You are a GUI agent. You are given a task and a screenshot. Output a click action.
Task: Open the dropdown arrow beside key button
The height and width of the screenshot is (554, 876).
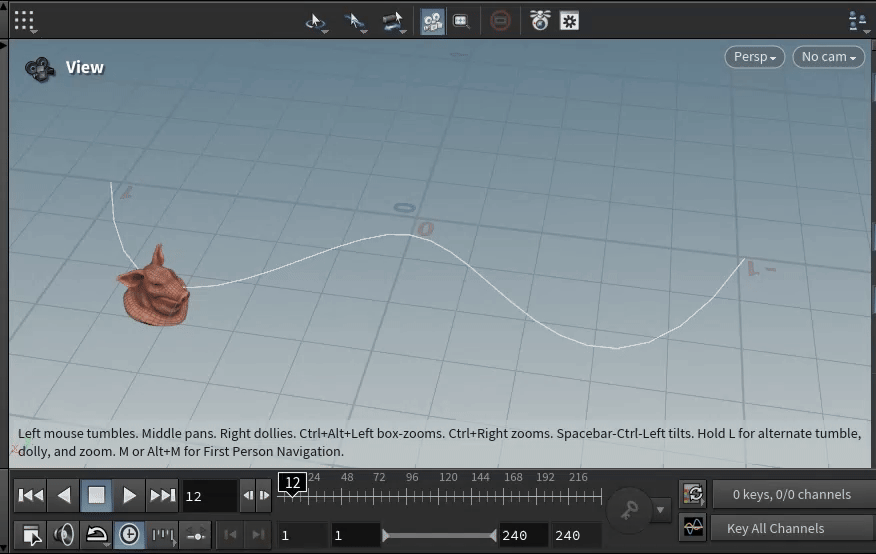(661, 509)
